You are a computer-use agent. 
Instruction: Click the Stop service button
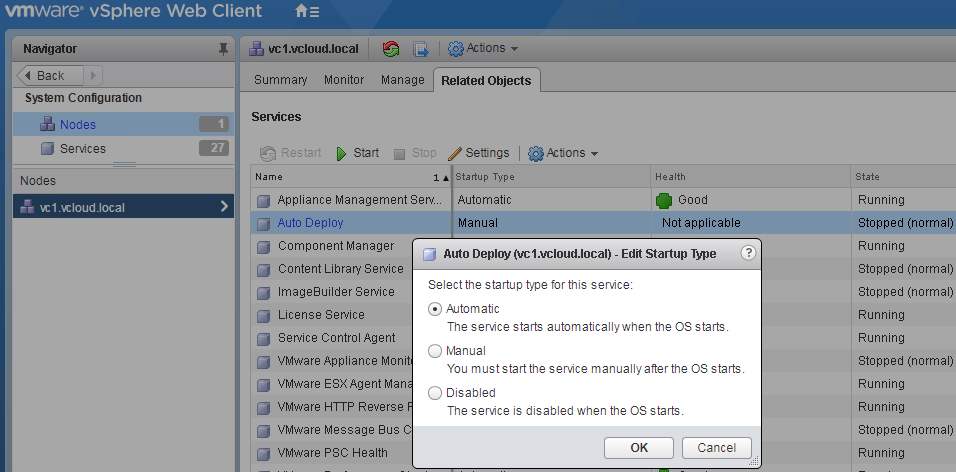(415, 153)
